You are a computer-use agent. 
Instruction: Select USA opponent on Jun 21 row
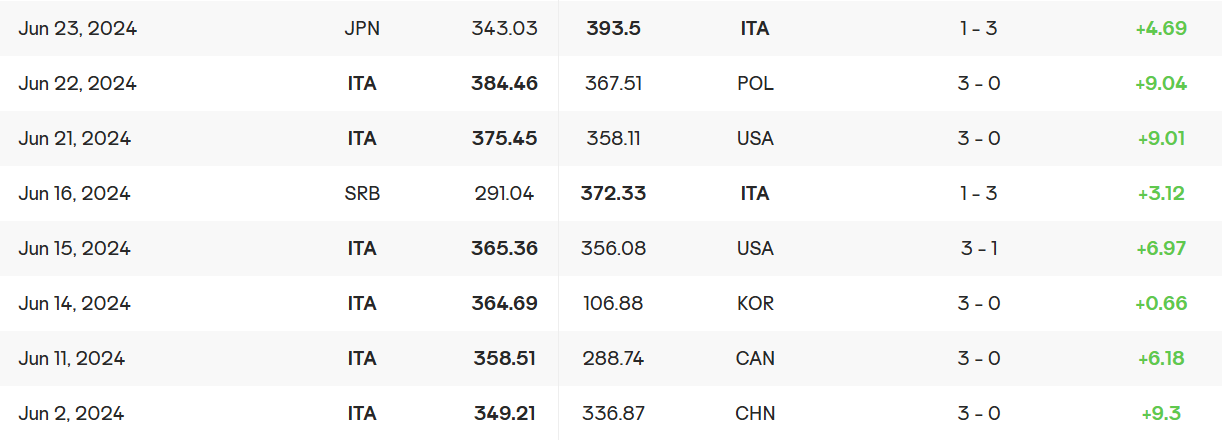755,139
